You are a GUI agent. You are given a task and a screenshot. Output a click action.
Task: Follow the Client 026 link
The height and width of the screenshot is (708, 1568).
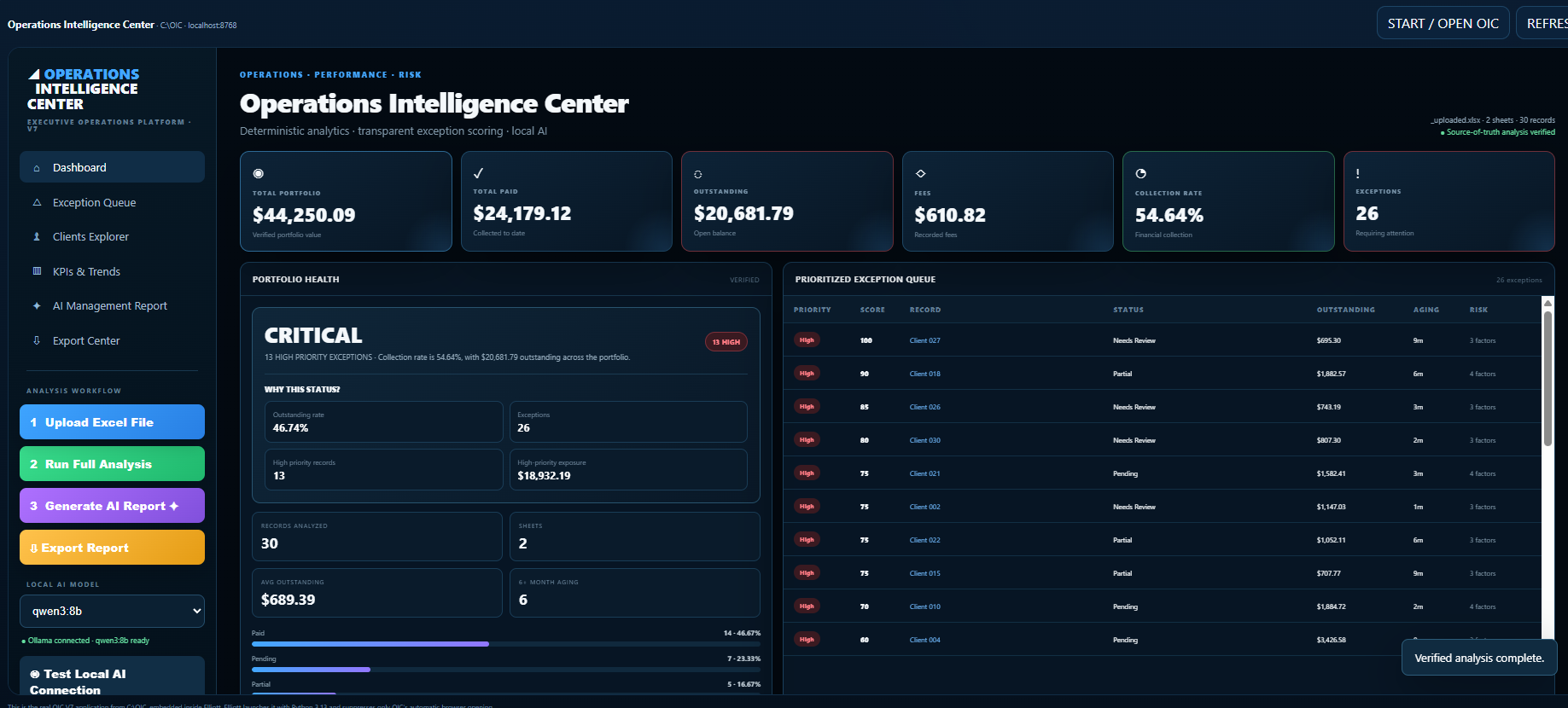924,407
